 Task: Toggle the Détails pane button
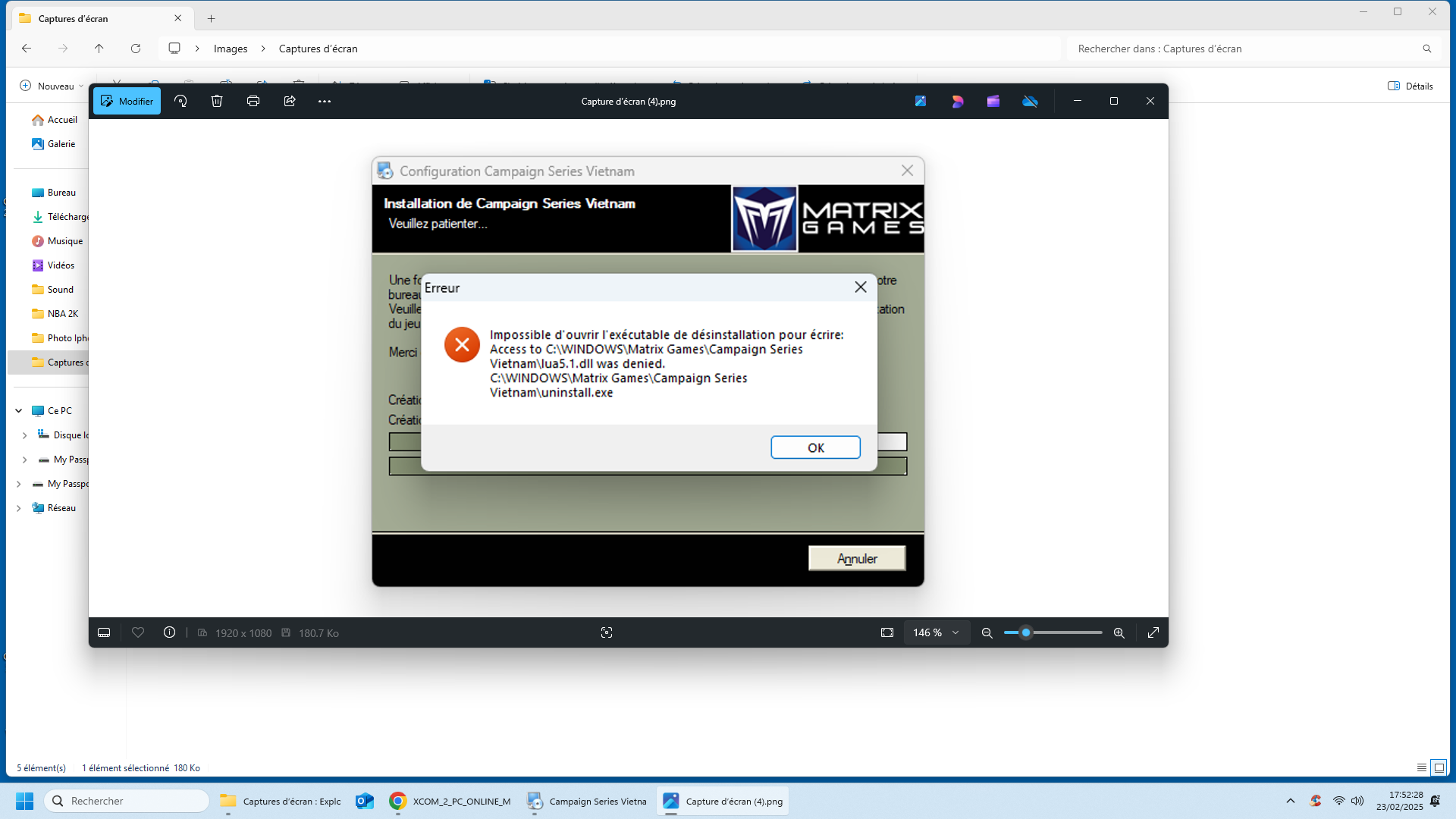tap(1410, 86)
